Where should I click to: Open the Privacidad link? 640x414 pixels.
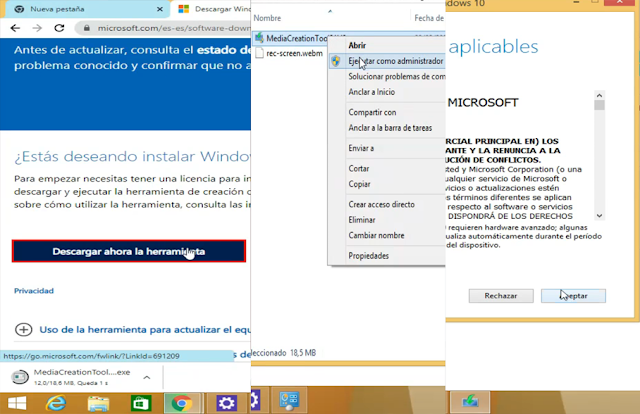(34, 291)
